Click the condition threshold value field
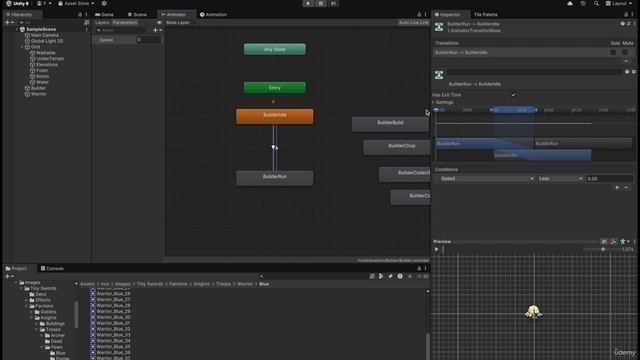The image size is (640, 360). [x=609, y=179]
